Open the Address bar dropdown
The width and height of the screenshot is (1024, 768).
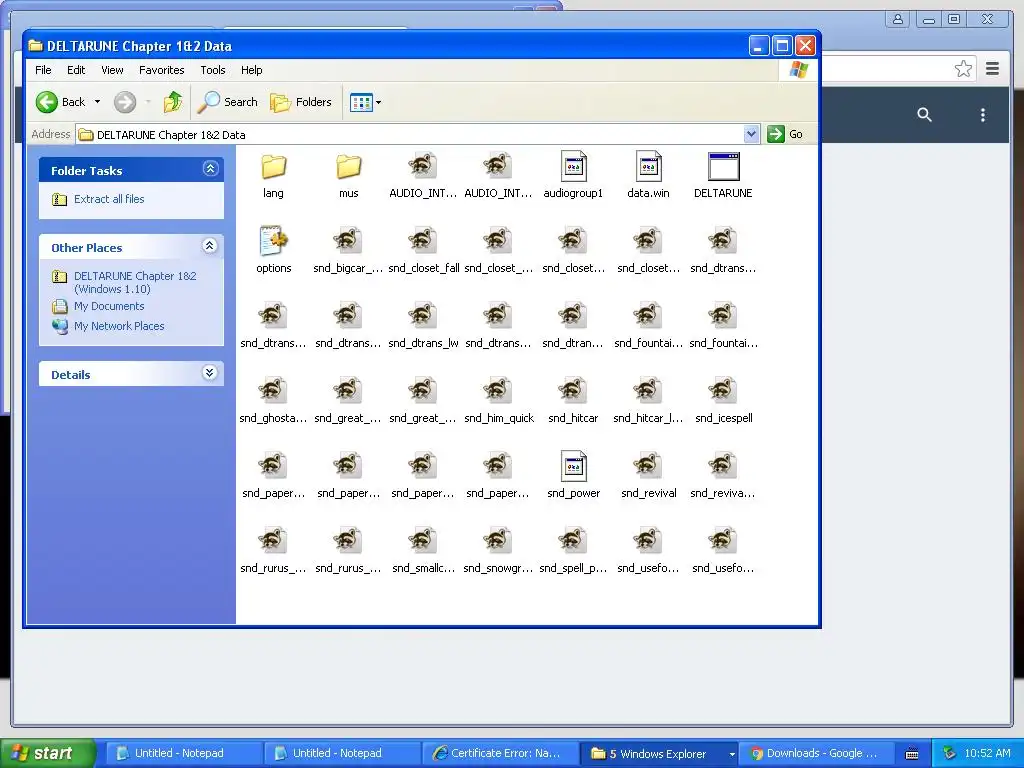752,134
